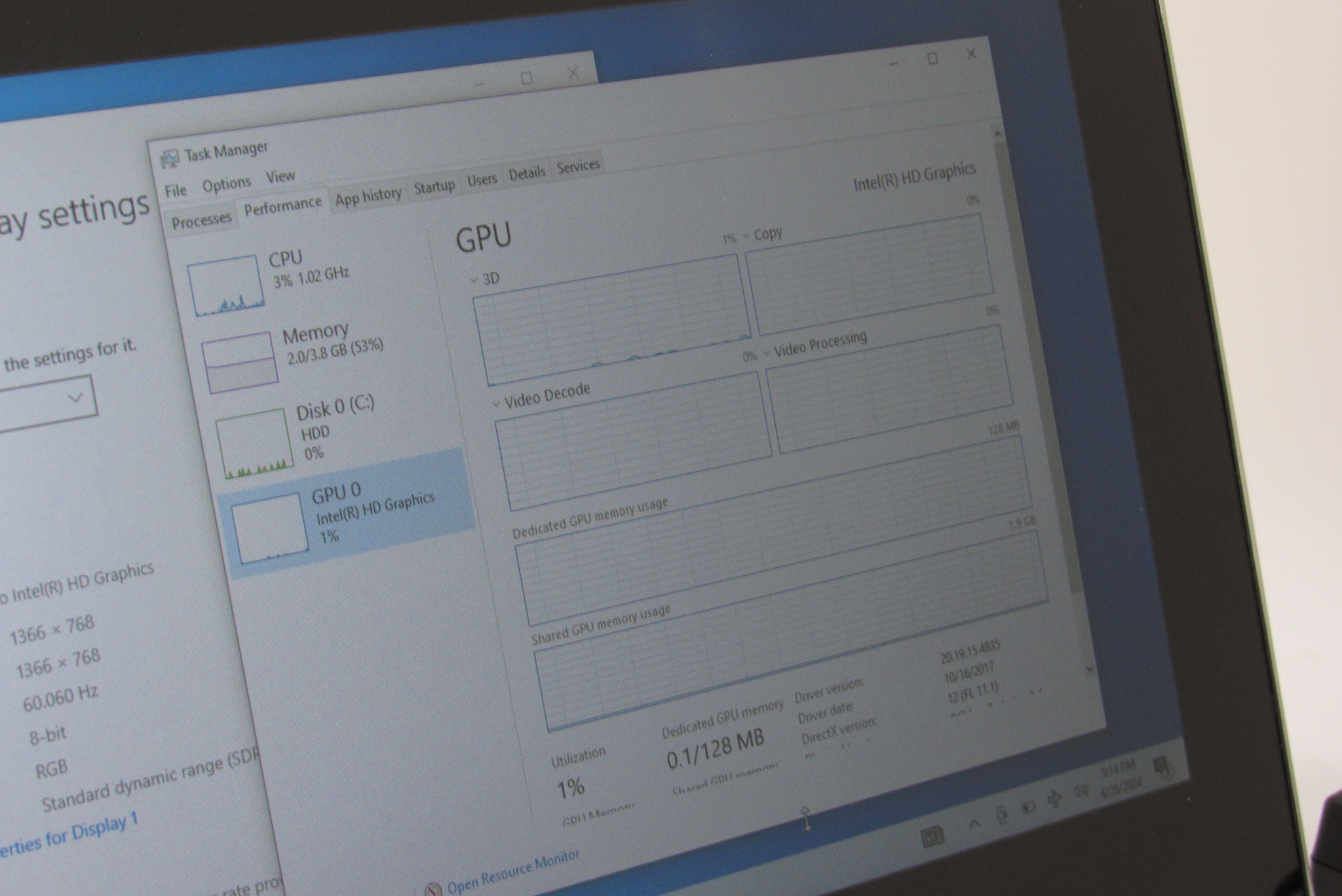
Task: Open the Options menu
Action: pyautogui.click(x=226, y=184)
